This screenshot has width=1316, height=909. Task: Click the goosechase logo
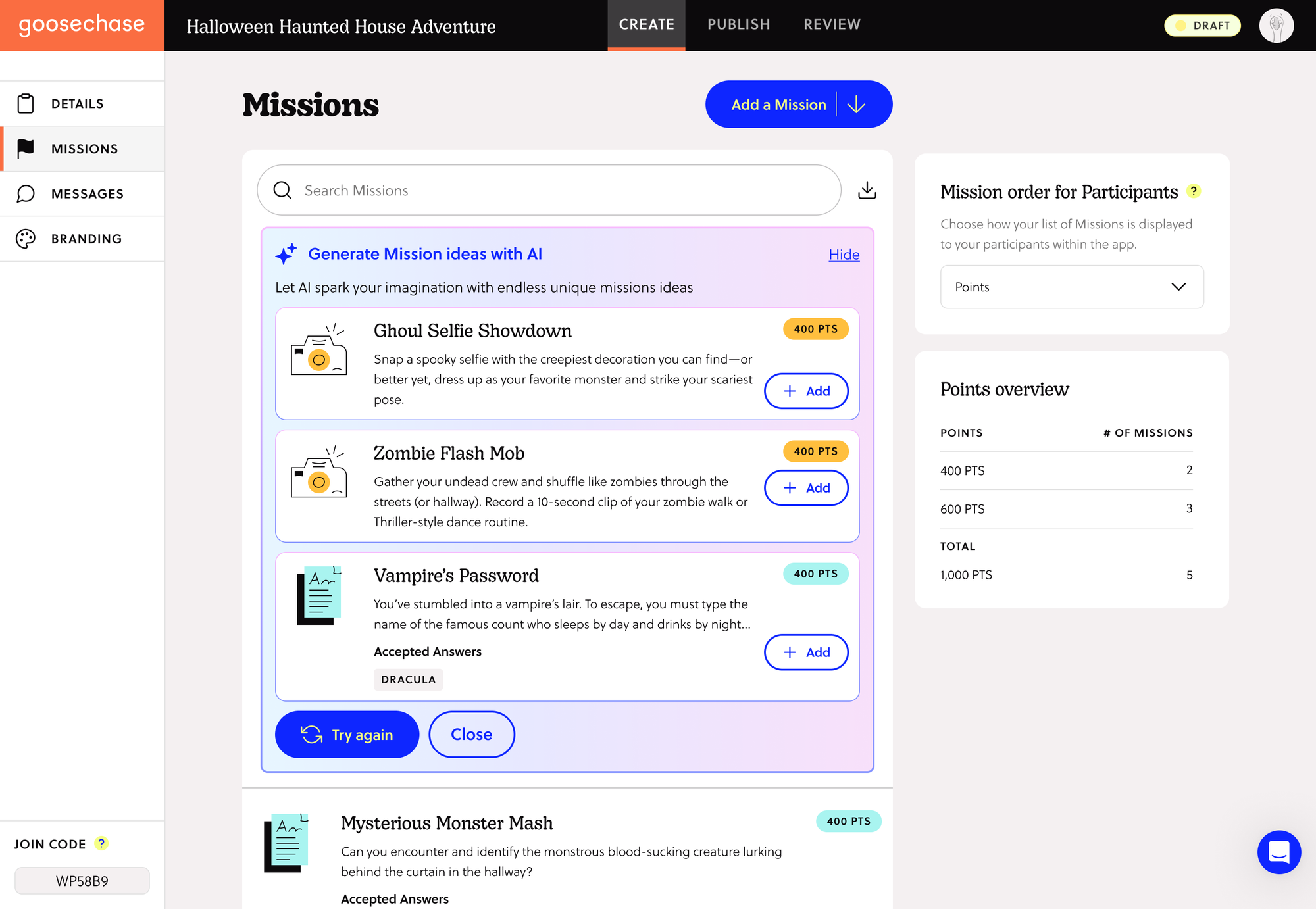[82, 25]
